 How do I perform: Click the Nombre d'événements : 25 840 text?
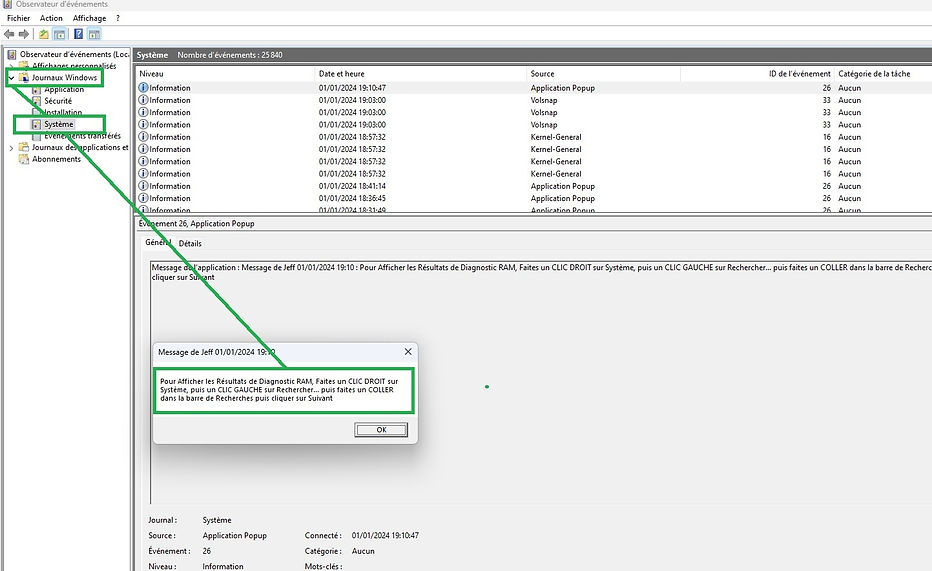pos(230,55)
